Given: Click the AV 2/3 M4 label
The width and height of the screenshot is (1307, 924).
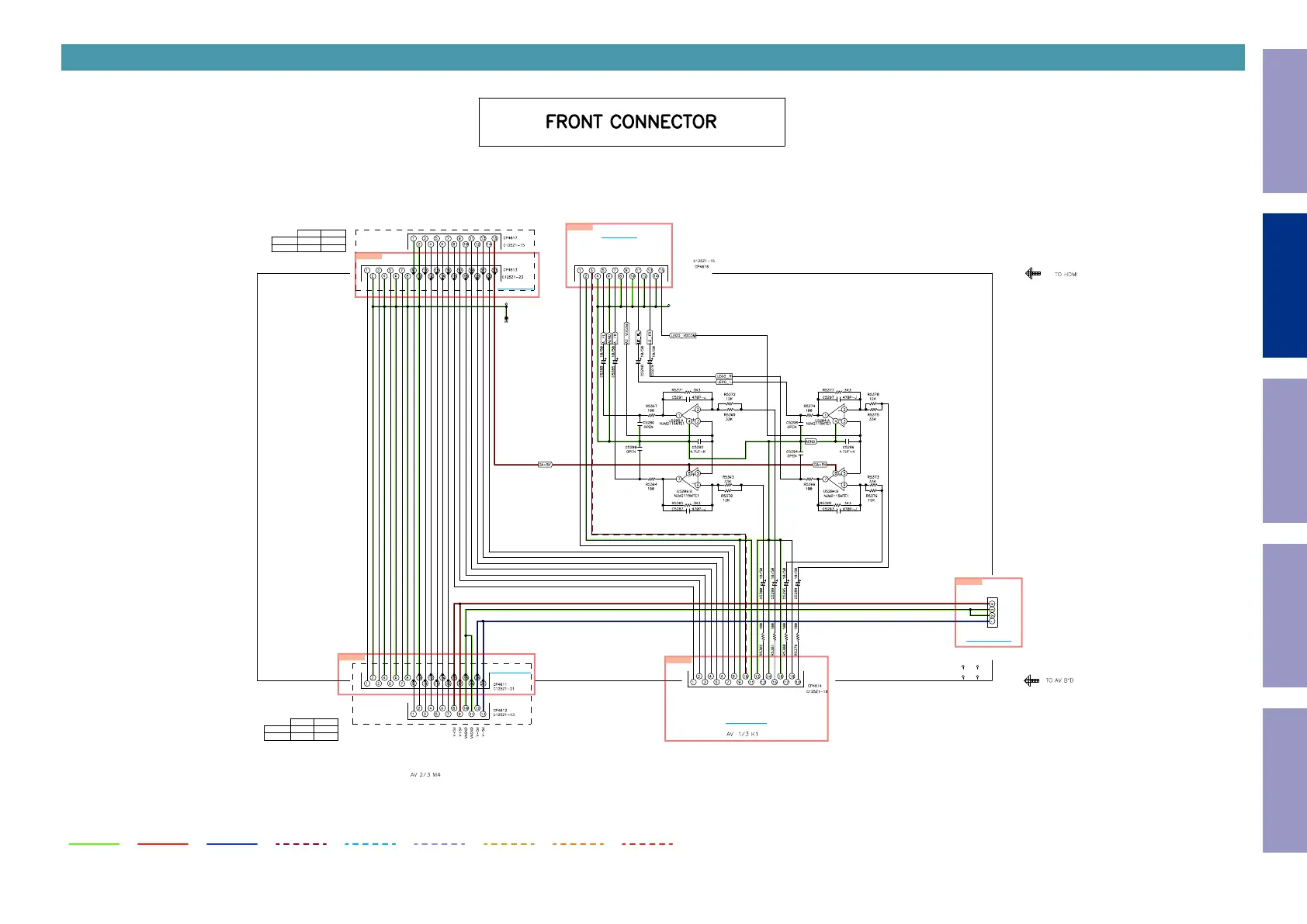Looking at the screenshot, I should pos(425,774).
